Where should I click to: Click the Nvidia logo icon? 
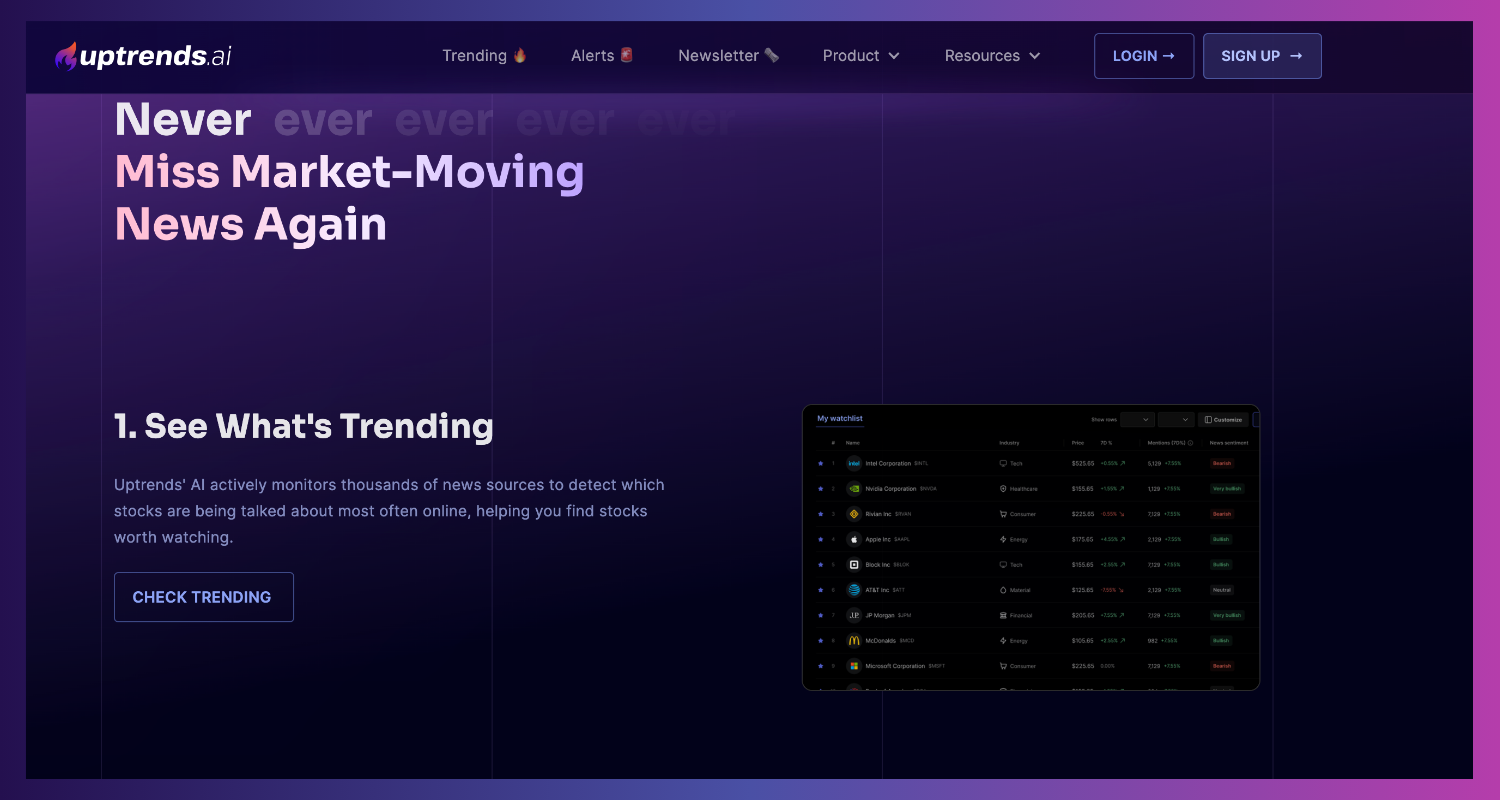point(854,489)
